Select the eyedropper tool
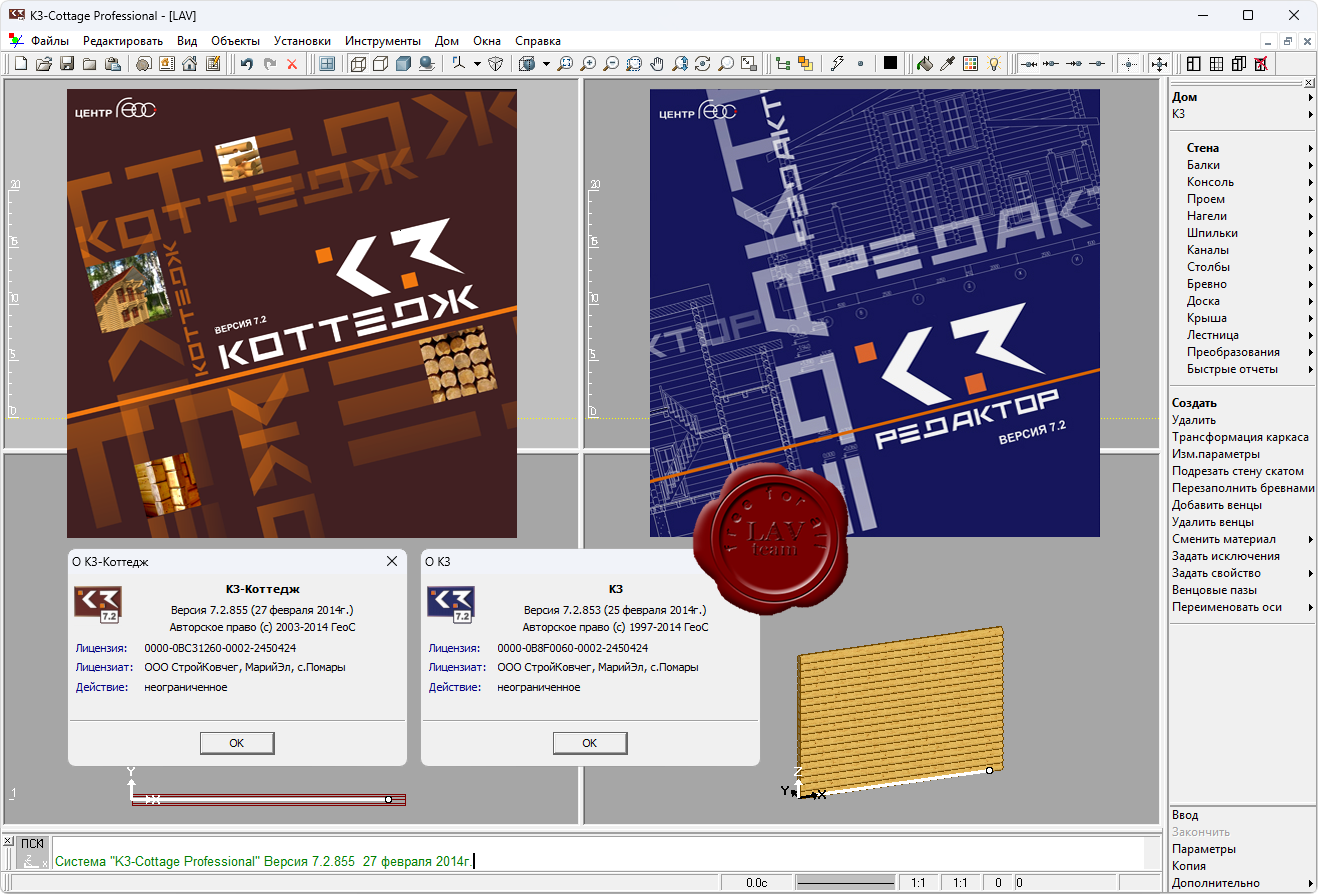The image size is (1318, 894). point(947,64)
